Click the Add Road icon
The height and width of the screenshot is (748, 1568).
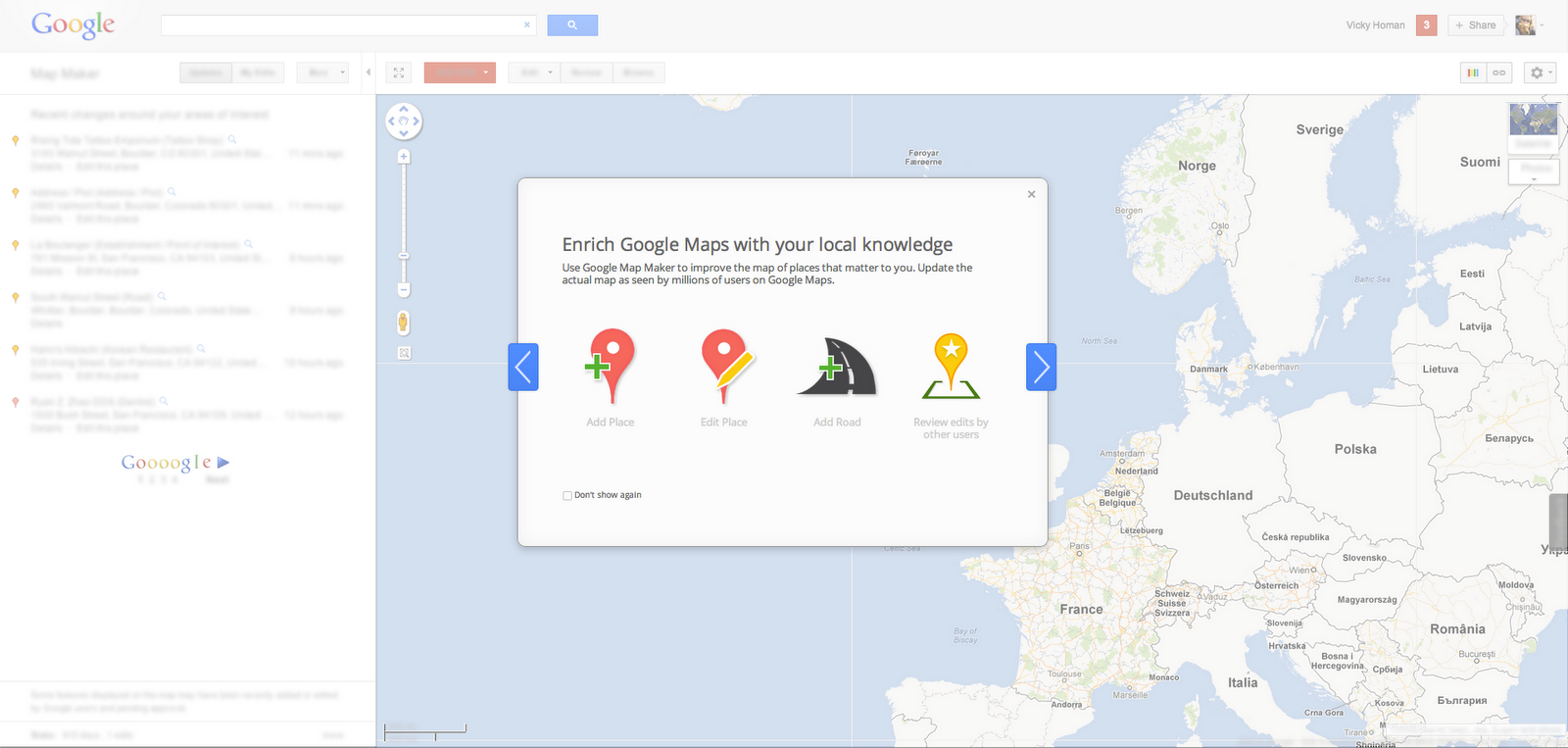(837, 367)
